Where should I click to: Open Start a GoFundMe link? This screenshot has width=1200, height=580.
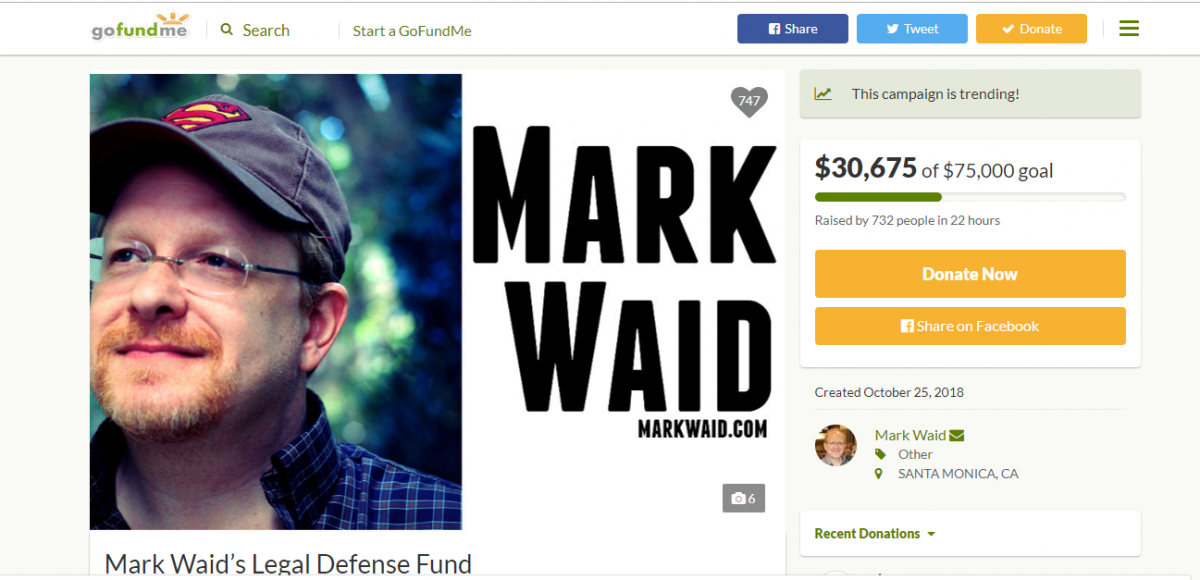pyautogui.click(x=412, y=31)
